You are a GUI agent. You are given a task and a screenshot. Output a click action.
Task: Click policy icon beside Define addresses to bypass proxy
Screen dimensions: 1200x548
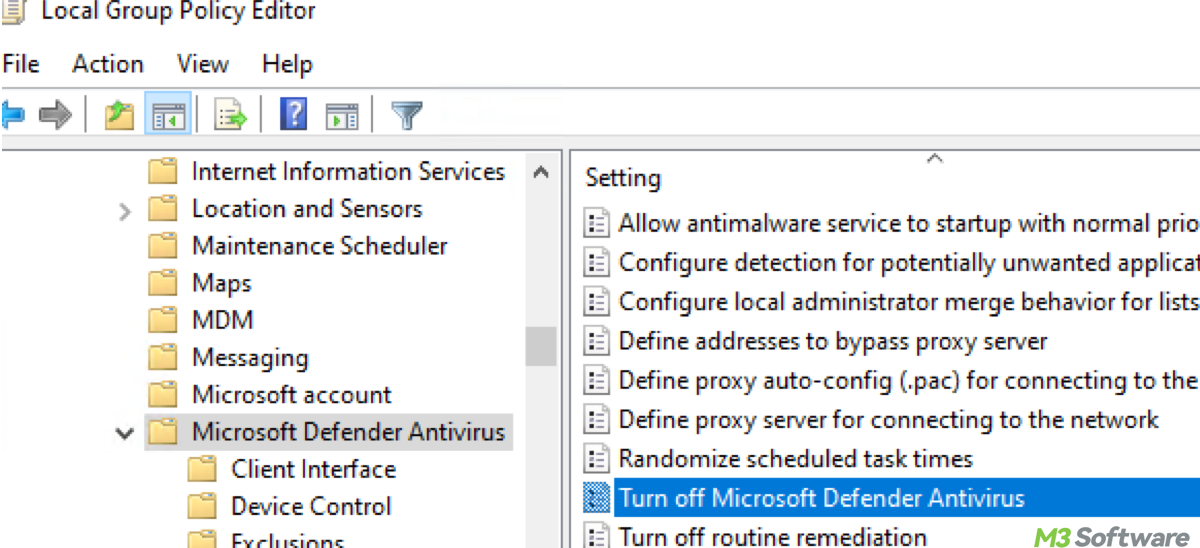point(597,341)
